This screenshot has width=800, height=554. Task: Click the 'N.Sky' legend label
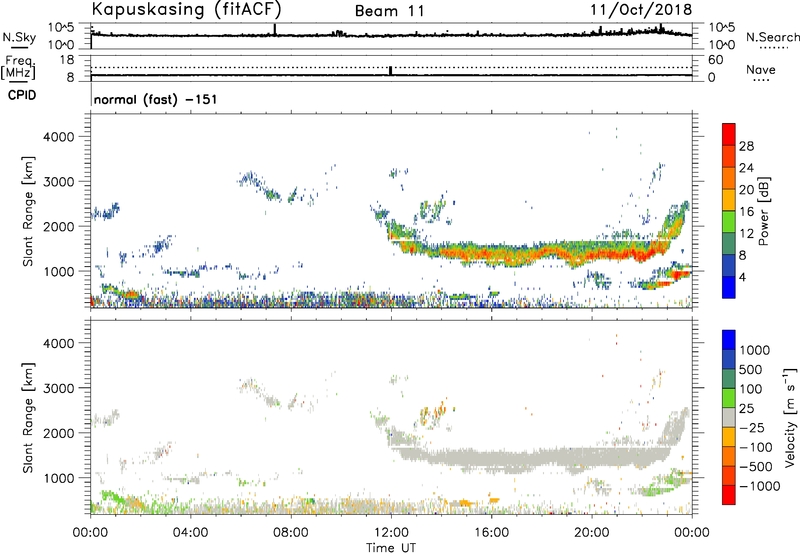coord(19,37)
